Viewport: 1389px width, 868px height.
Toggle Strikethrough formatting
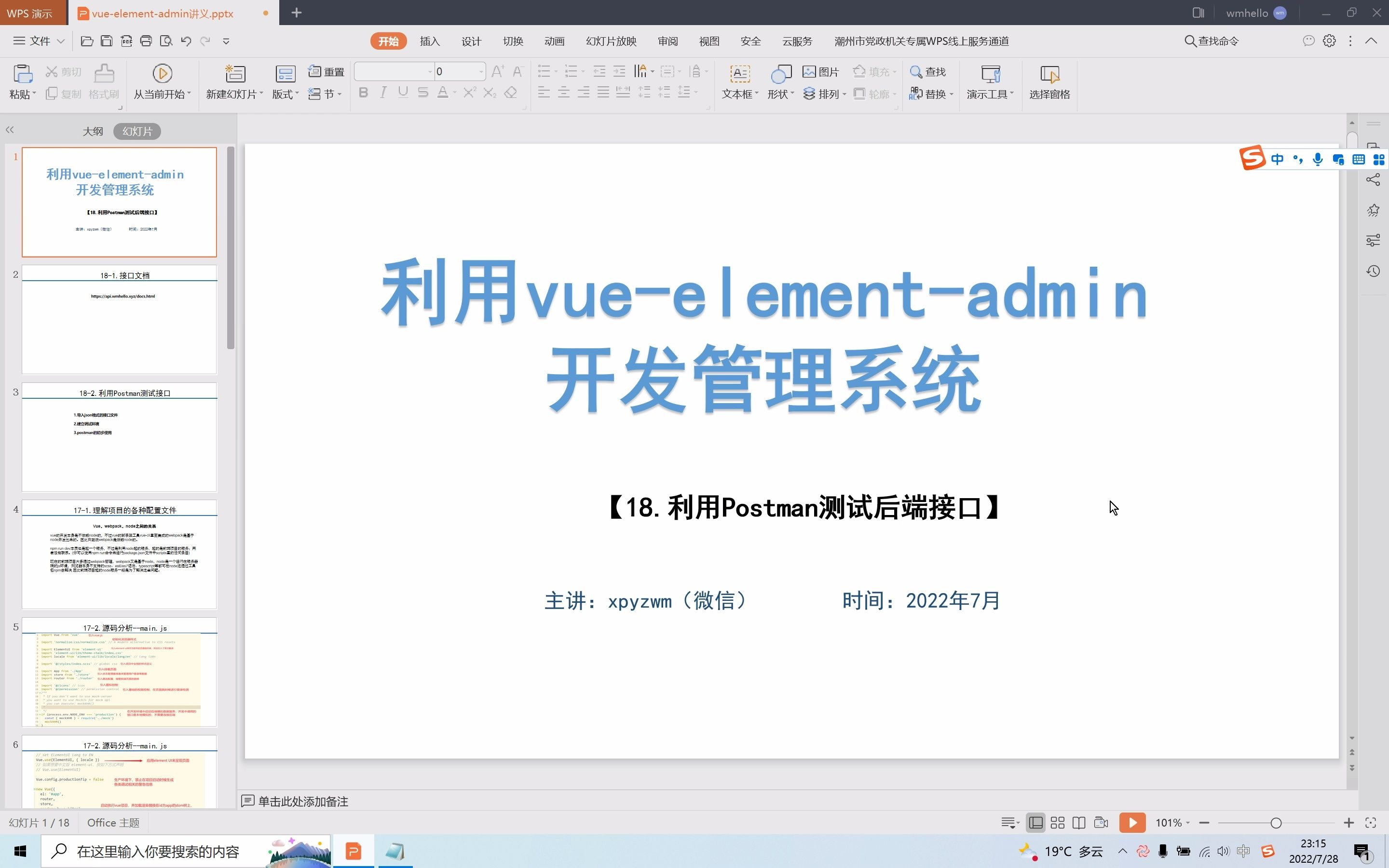(423, 93)
